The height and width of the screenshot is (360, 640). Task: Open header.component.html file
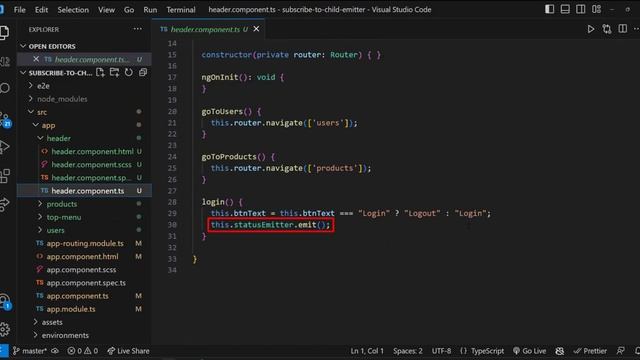[92, 151]
